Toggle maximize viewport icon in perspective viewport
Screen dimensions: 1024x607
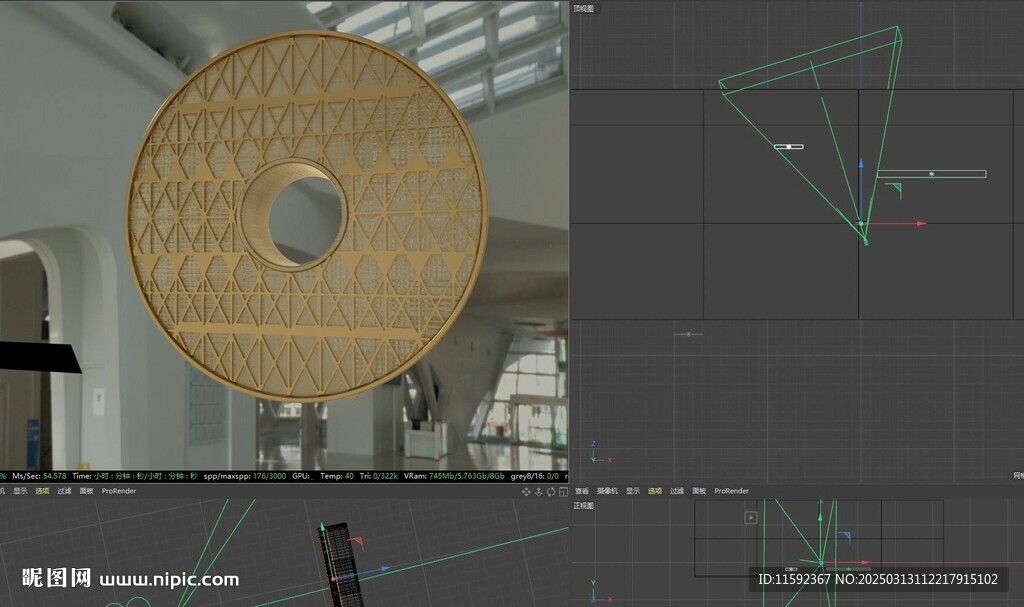(x=563, y=491)
